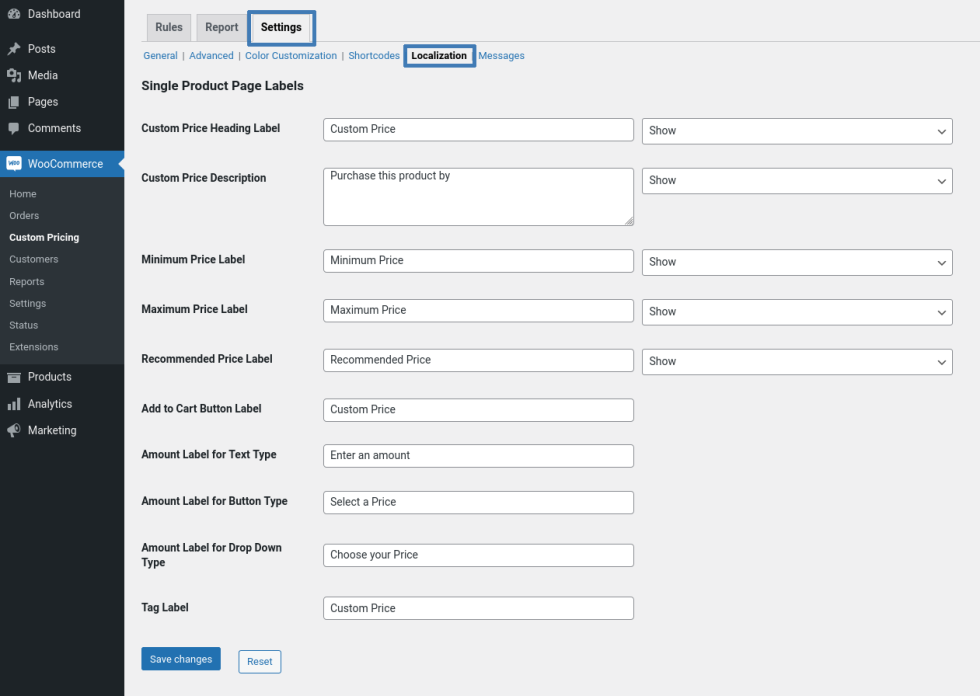The height and width of the screenshot is (696, 980).
Task: Switch to the Rules tab
Action: (x=168, y=28)
